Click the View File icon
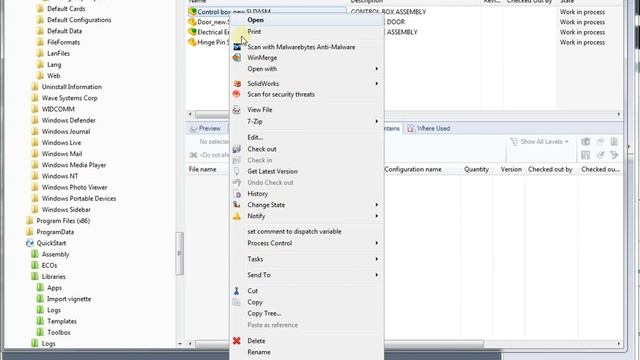Viewport: 640px width, 360px height. [x=237, y=109]
